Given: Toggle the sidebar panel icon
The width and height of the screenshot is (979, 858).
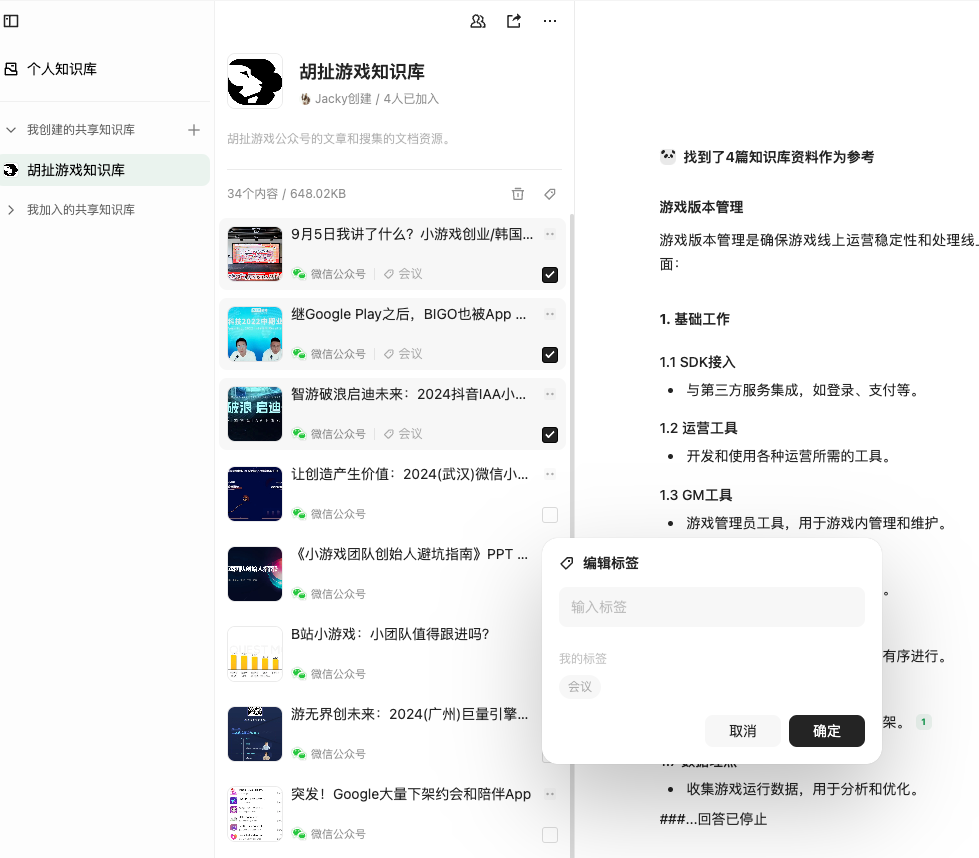Looking at the screenshot, I should (11, 21).
